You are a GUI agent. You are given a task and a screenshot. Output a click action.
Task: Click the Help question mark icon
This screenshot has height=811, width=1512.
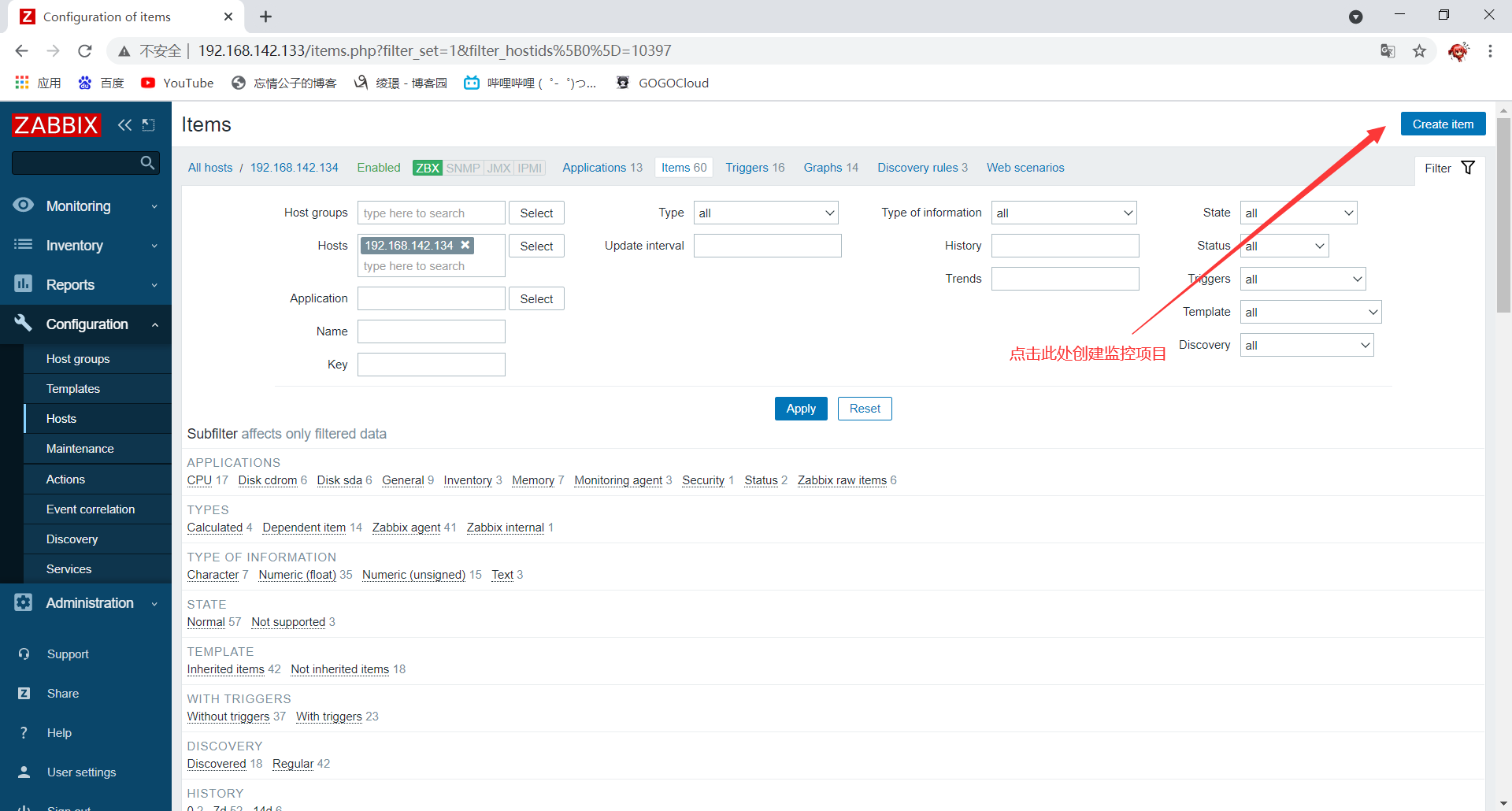pos(24,732)
